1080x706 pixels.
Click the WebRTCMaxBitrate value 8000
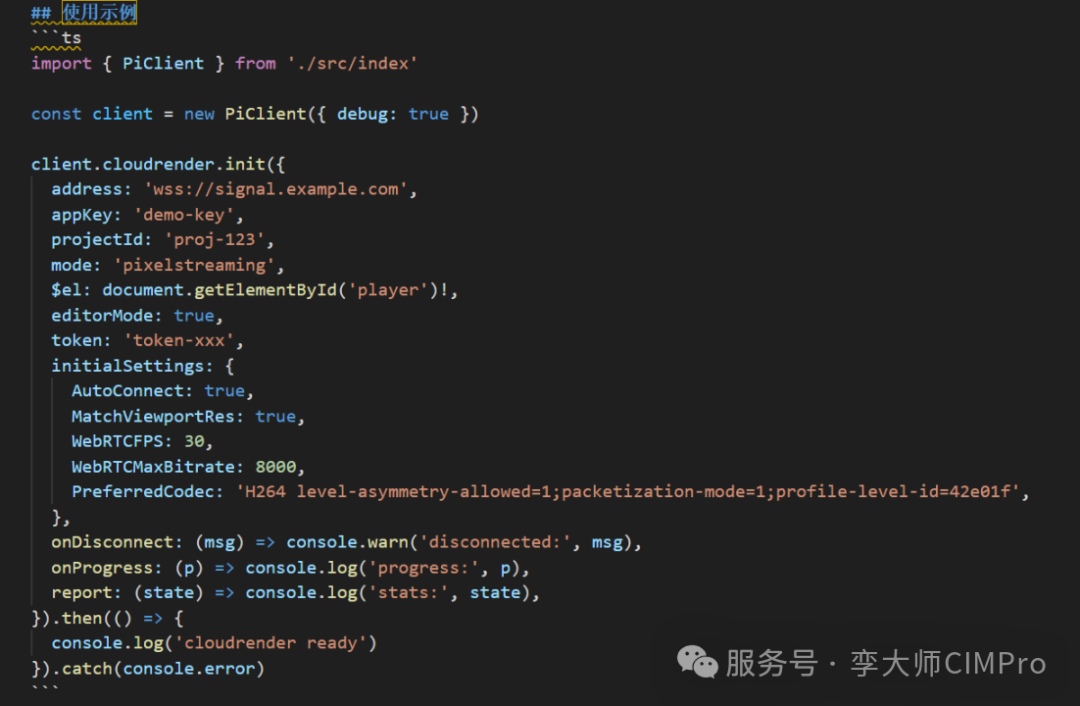(x=276, y=466)
